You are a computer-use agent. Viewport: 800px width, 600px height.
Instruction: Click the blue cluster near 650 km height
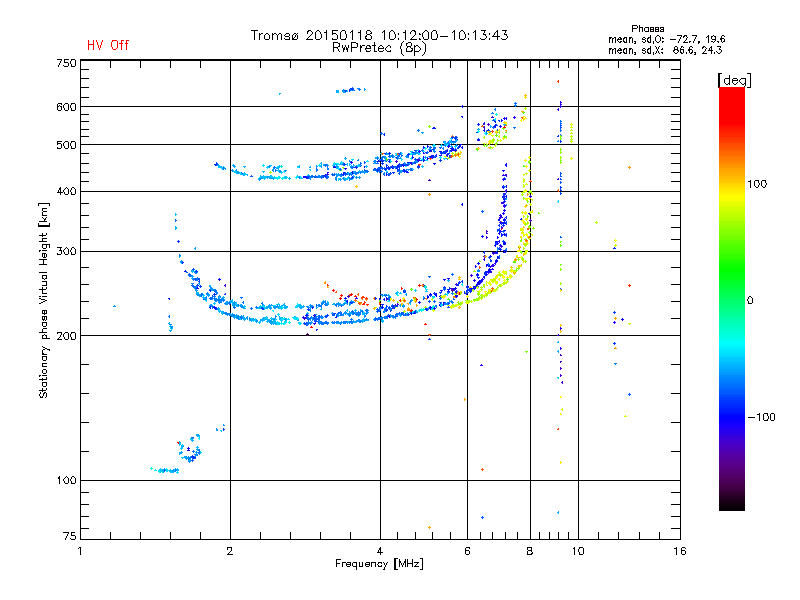351,90
